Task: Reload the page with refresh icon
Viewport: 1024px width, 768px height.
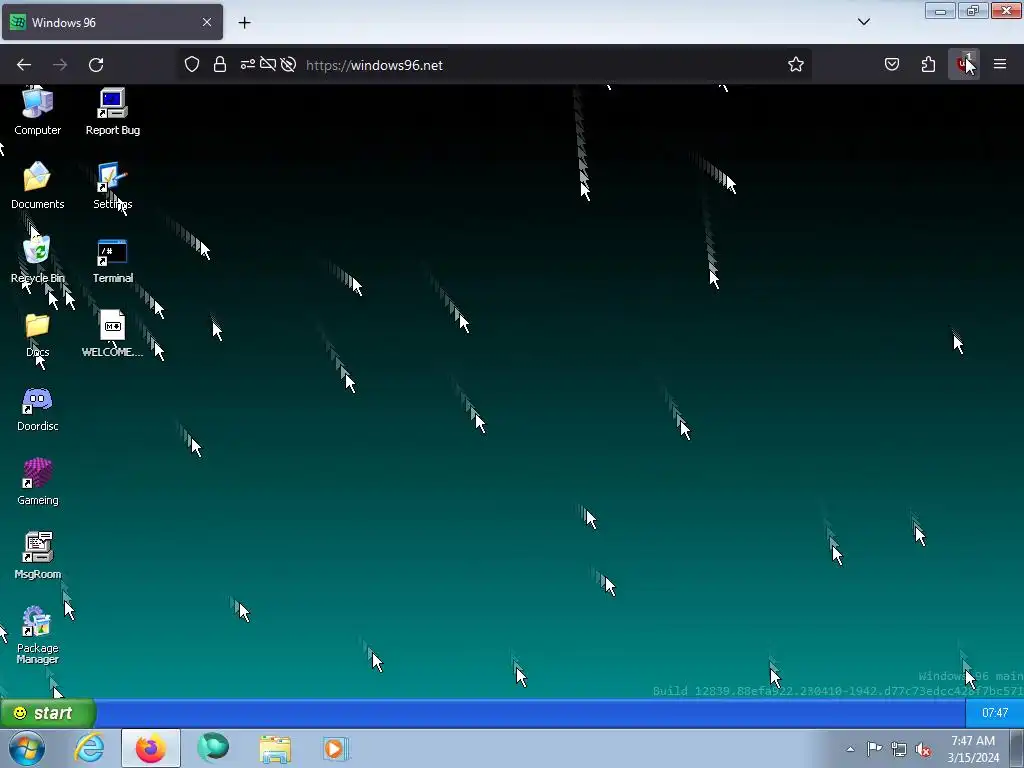Action: pyautogui.click(x=96, y=65)
